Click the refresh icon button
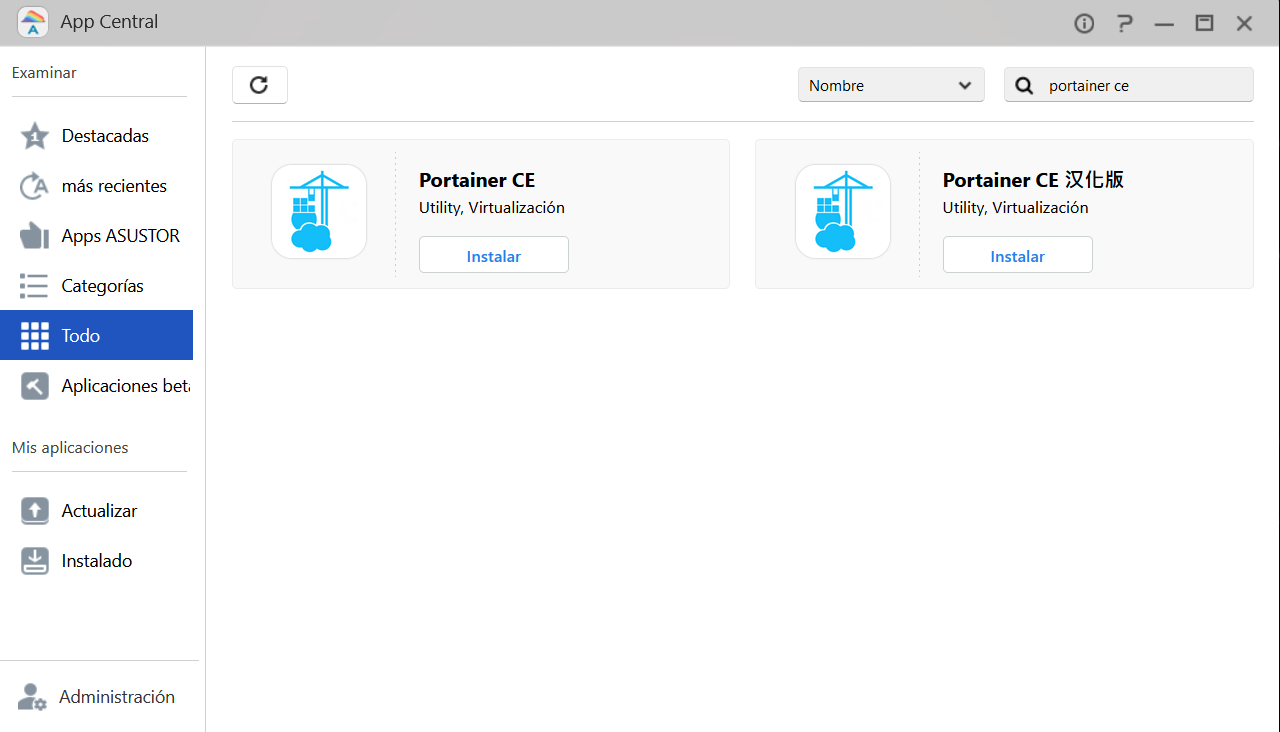This screenshot has width=1280, height=732. 259,85
